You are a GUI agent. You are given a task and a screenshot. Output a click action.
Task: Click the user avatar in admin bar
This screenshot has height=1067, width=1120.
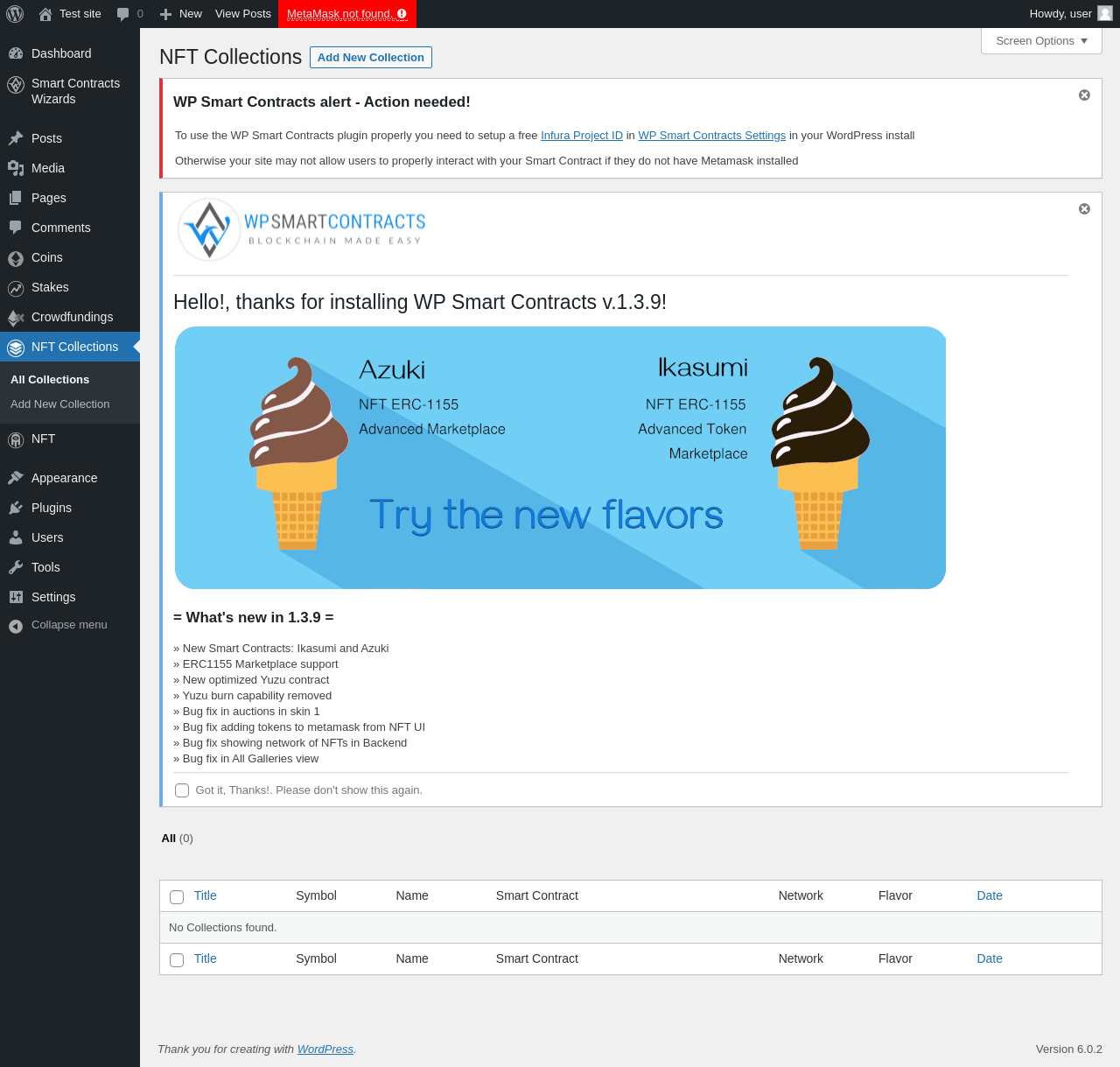point(1105,13)
